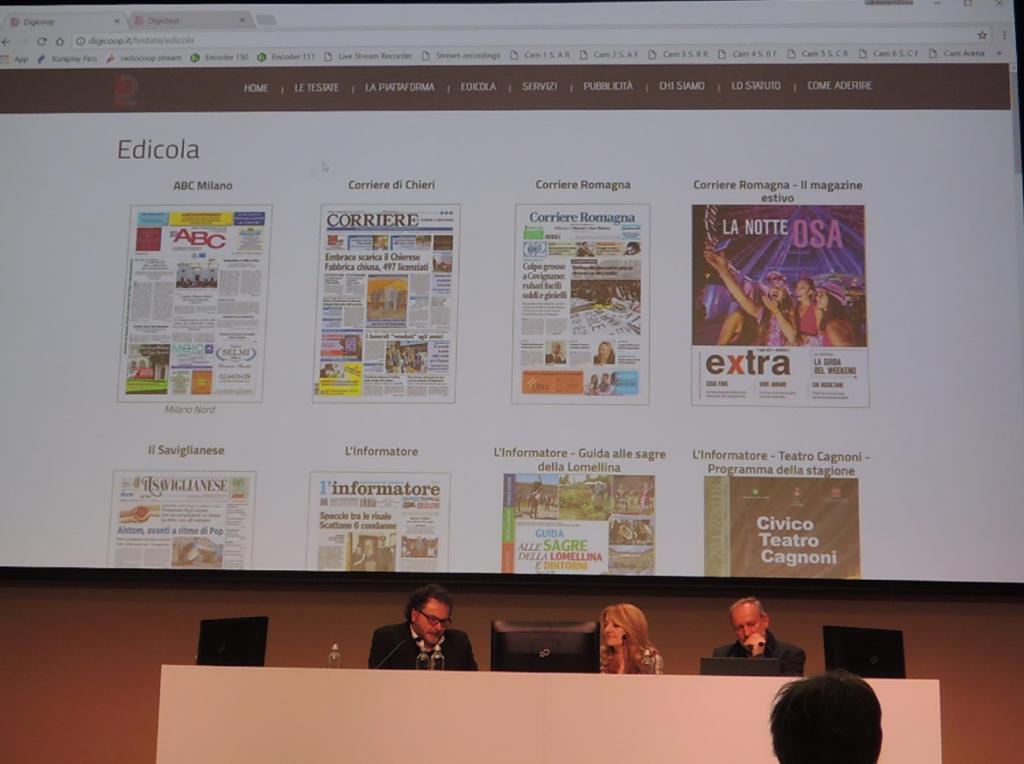Open the radiocoop stream bookmark
This screenshot has height=764, width=1024.
[x=144, y=57]
